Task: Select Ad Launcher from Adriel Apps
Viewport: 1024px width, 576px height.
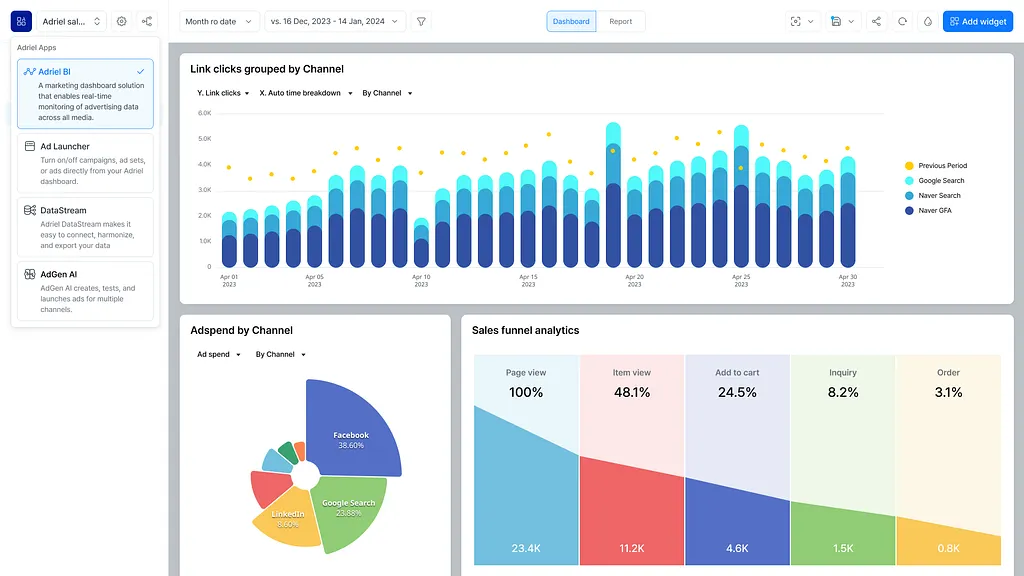Action: 85,163
